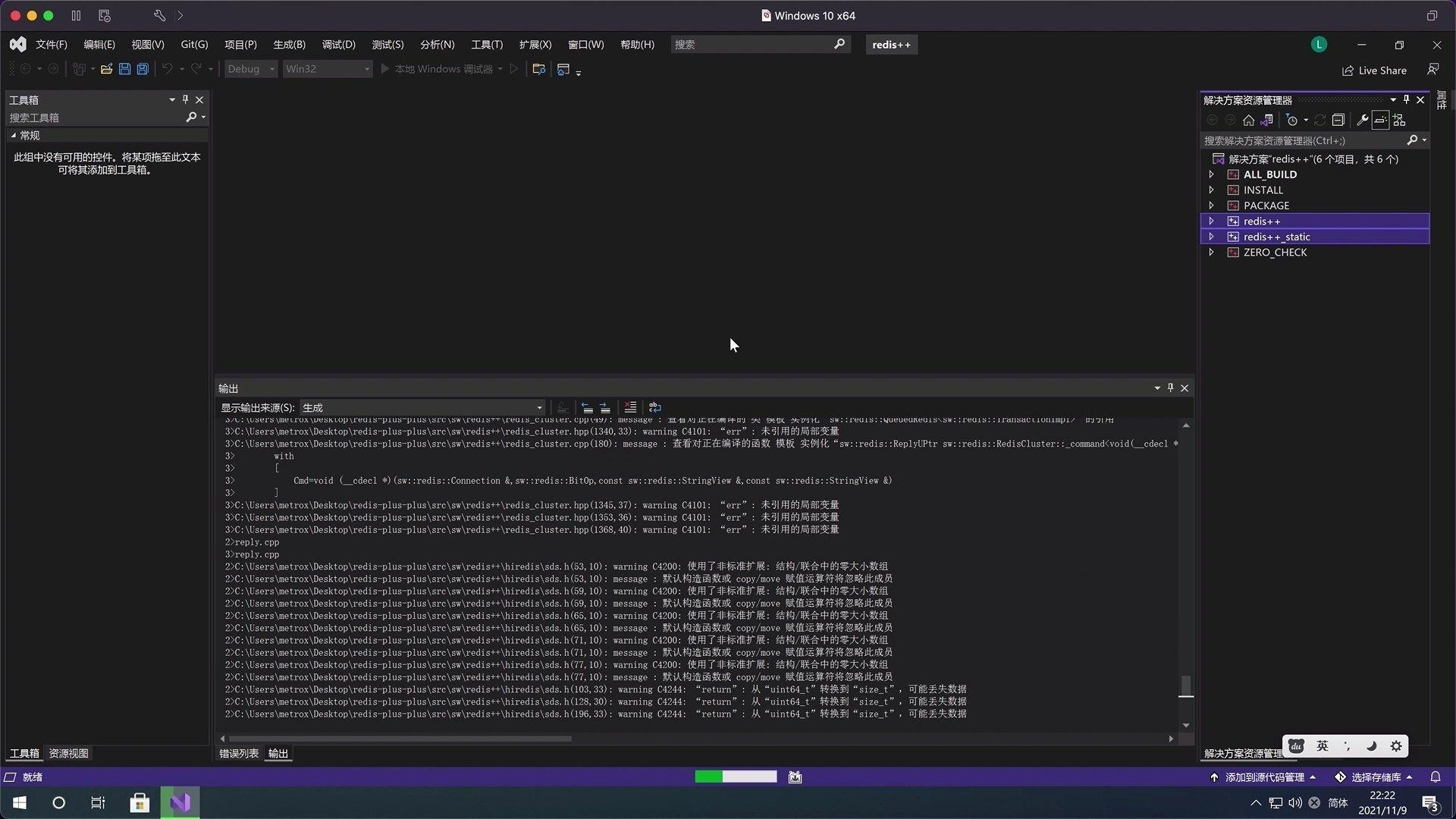Collapse the 常规 toolbox group
Image resolution: width=1456 pixels, height=819 pixels.
tap(14, 136)
